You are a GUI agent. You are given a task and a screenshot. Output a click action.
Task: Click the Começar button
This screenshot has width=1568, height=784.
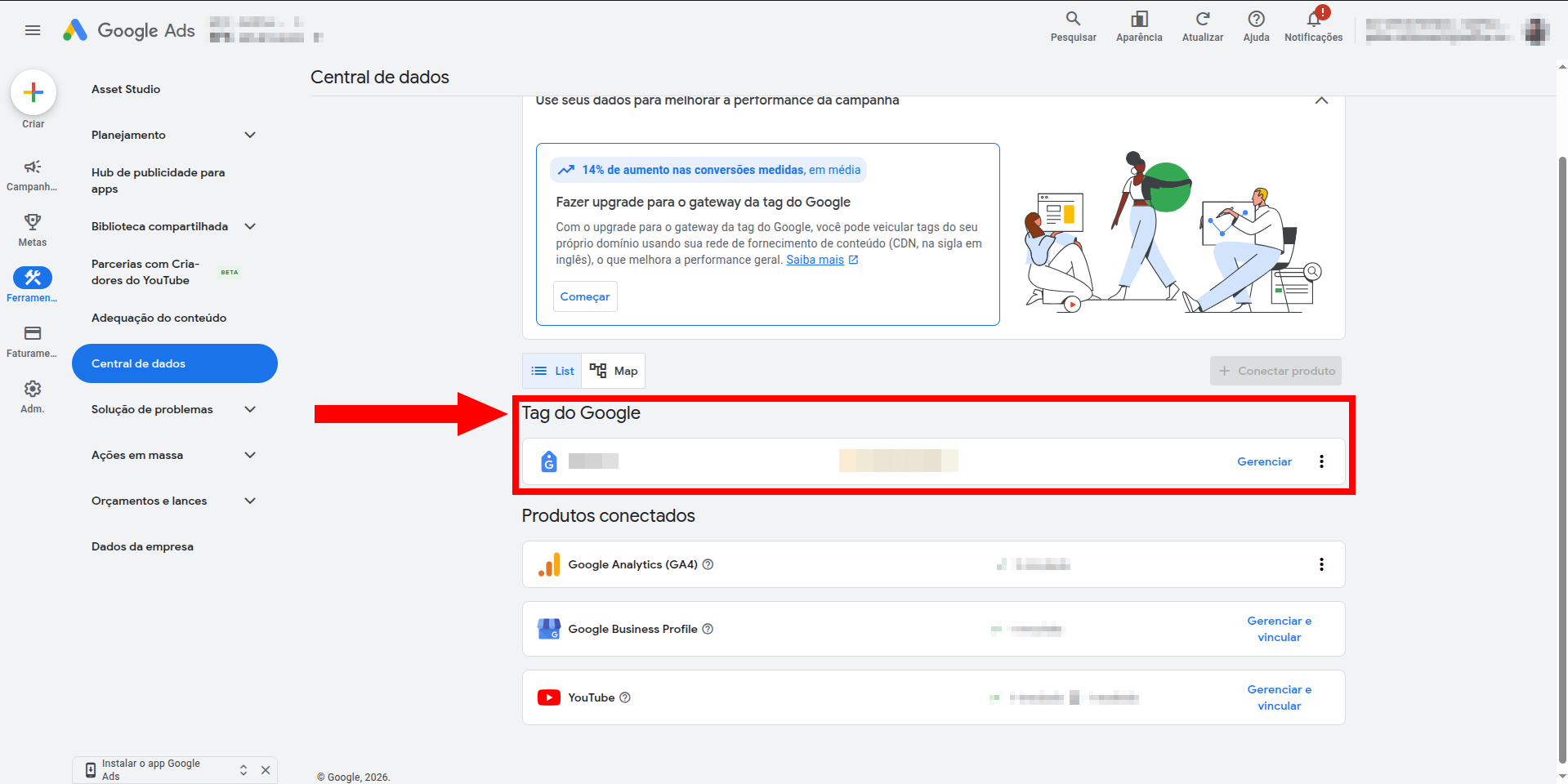pyautogui.click(x=585, y=296)
